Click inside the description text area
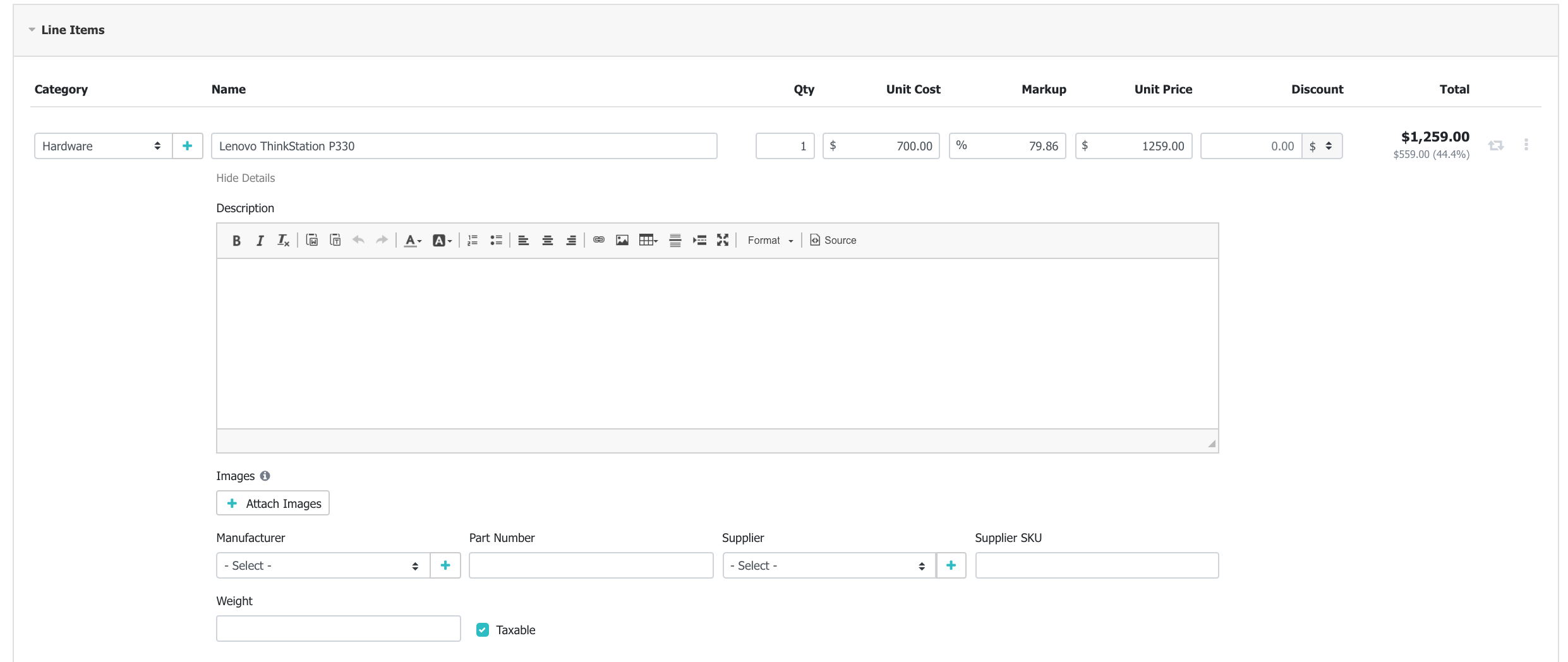Screen dimensions: 1568x662 coord(718,344)
